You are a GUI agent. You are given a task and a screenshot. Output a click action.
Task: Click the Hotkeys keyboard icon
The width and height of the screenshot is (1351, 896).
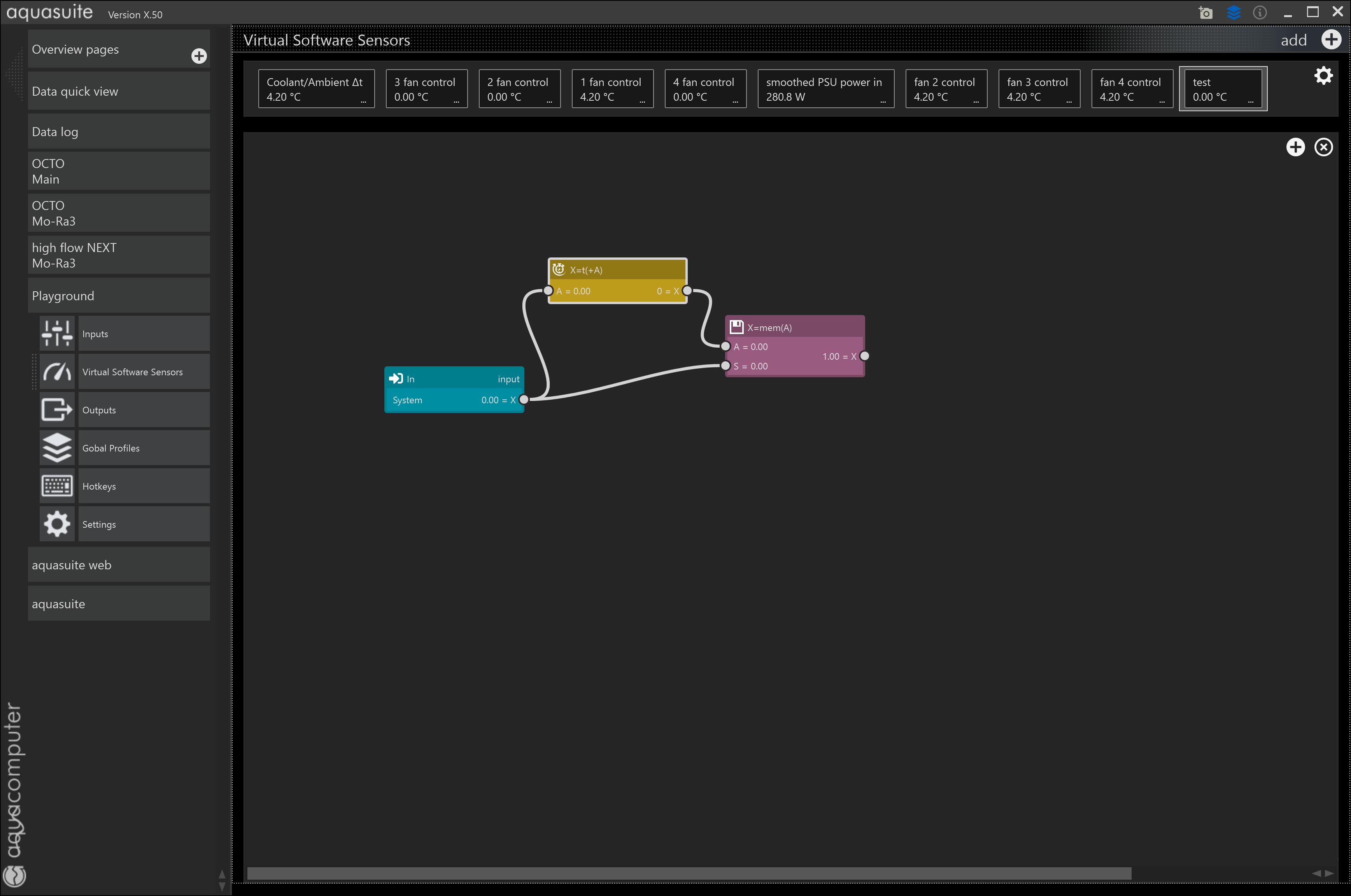[x=57, y=486]
